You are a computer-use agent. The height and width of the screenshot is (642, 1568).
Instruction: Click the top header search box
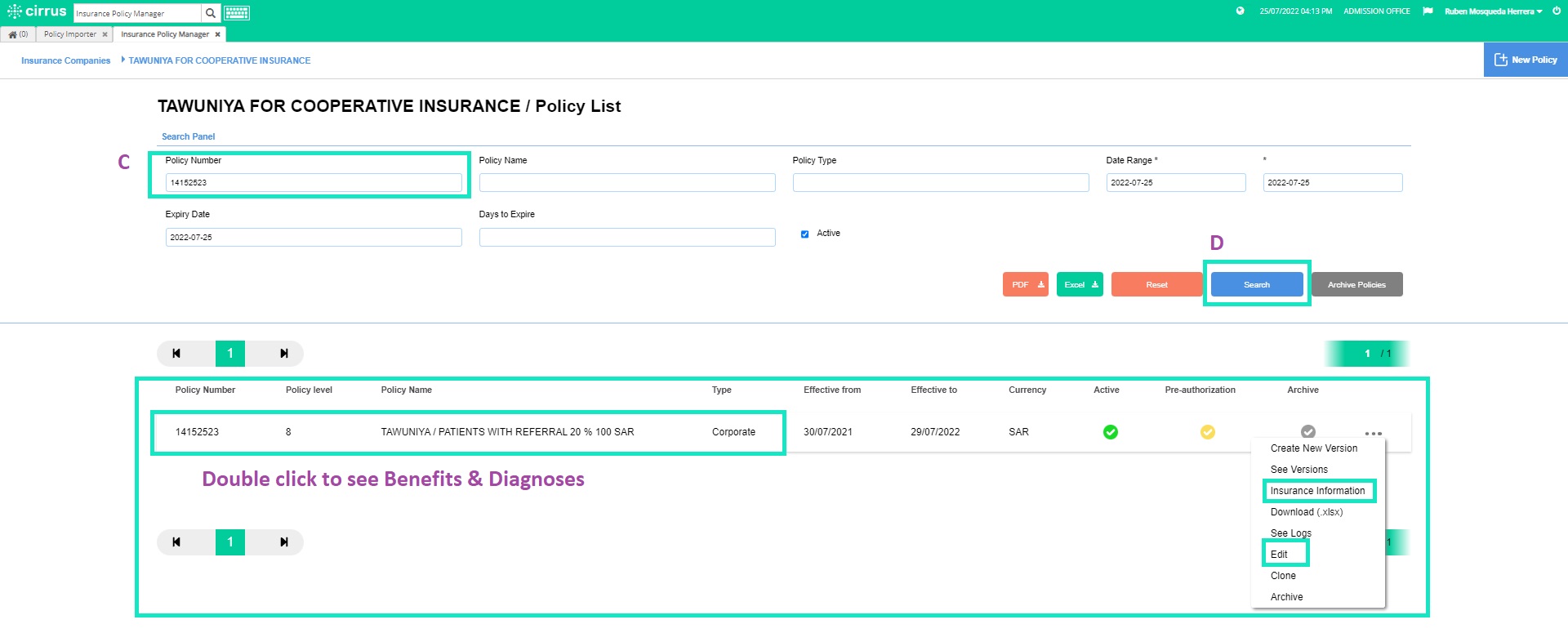[x=137, y=13]
